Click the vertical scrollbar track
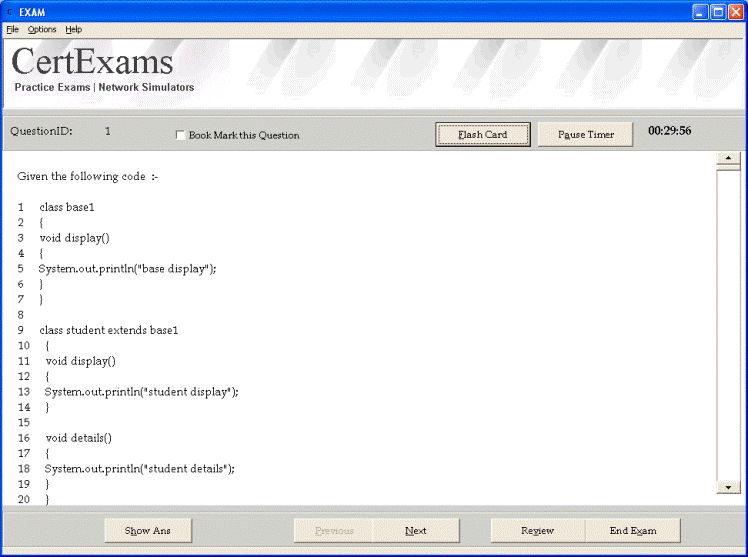 pyautogui.click(x=728, y=326)
